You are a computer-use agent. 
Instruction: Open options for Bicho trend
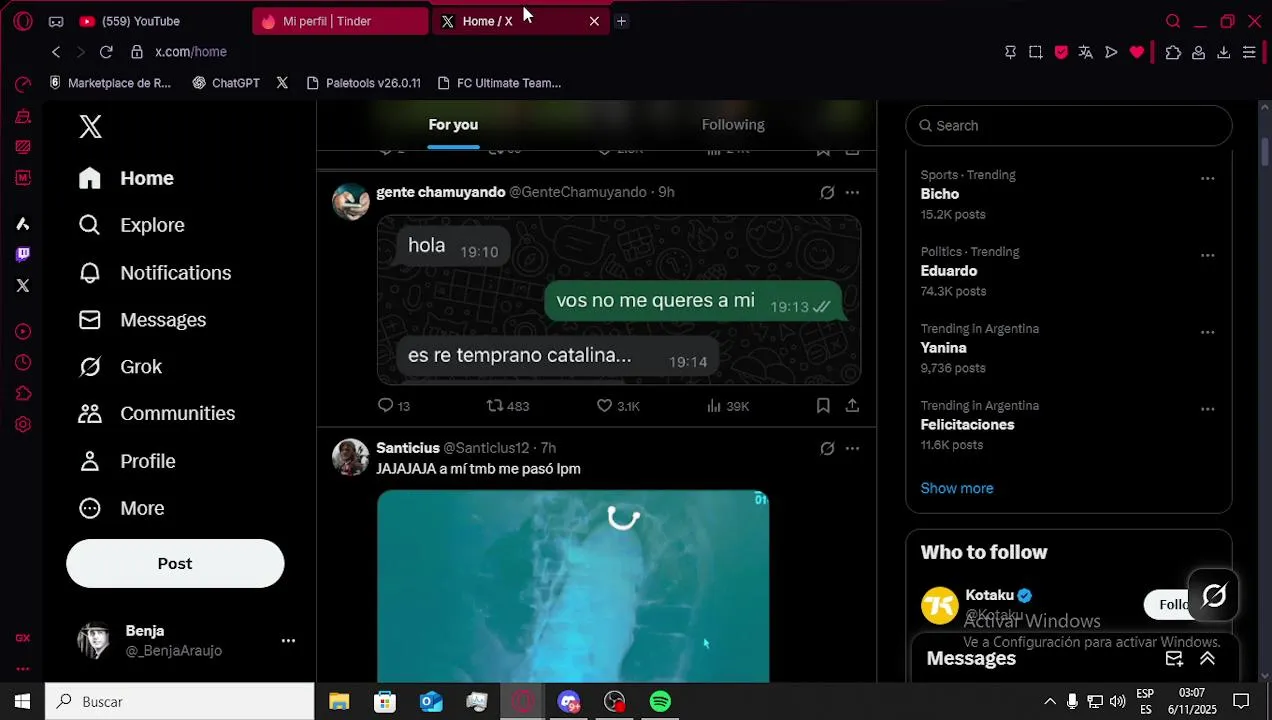[1207, 179]
